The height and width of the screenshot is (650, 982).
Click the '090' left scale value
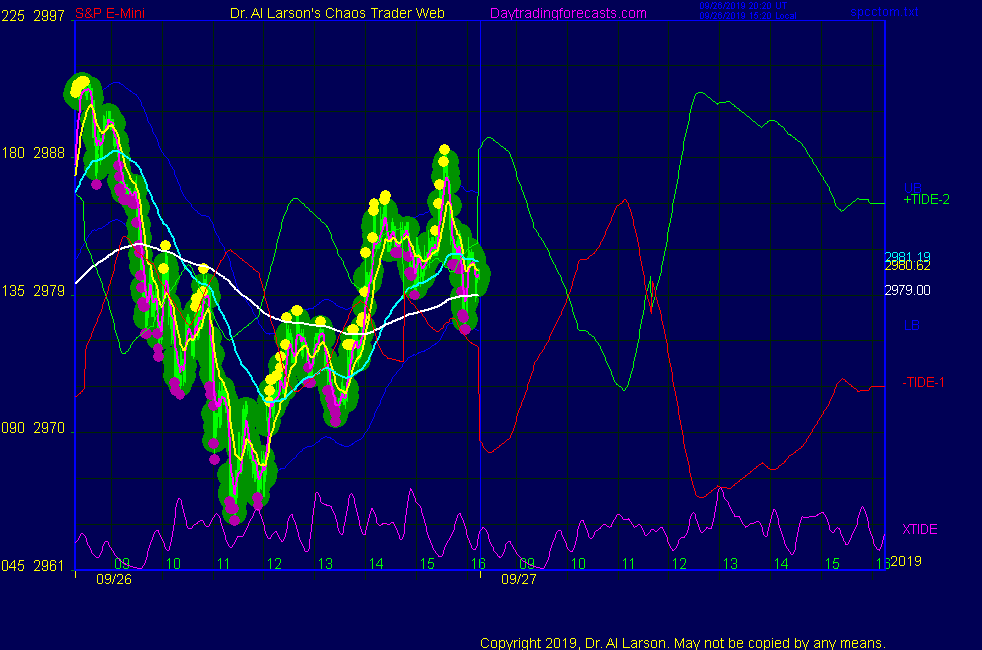[13, 428]
